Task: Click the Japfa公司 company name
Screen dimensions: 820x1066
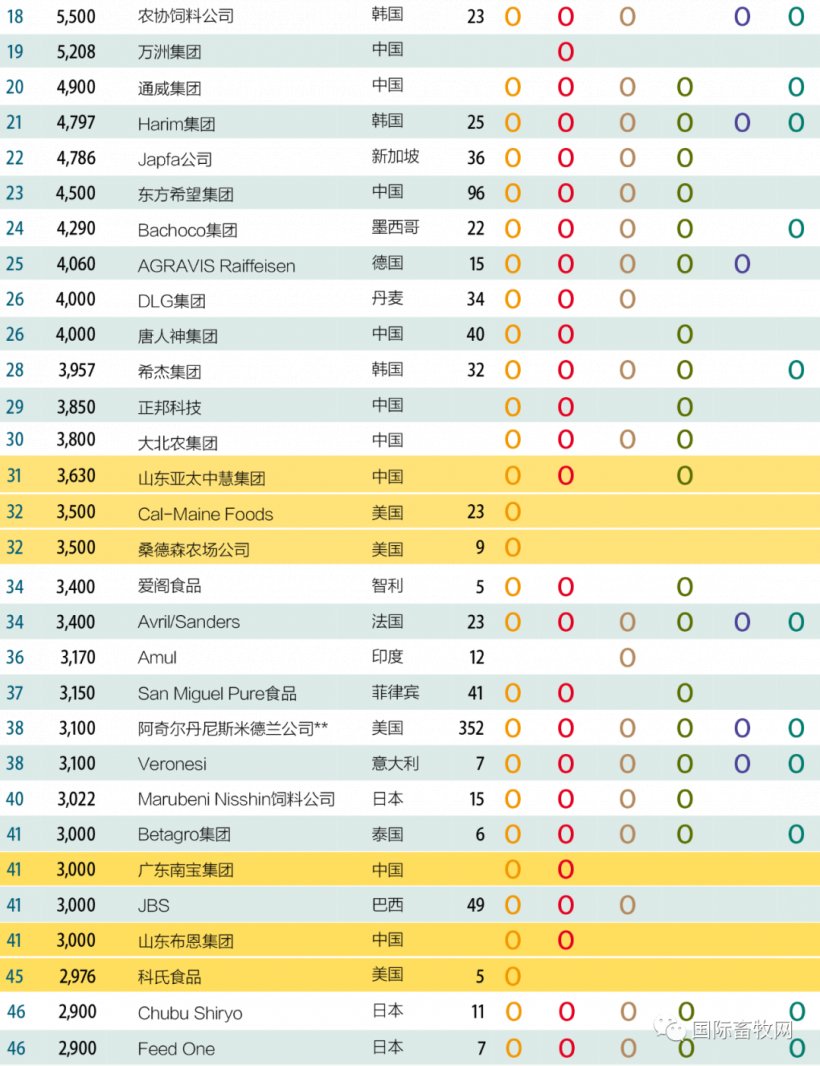Action: (175, 159)
